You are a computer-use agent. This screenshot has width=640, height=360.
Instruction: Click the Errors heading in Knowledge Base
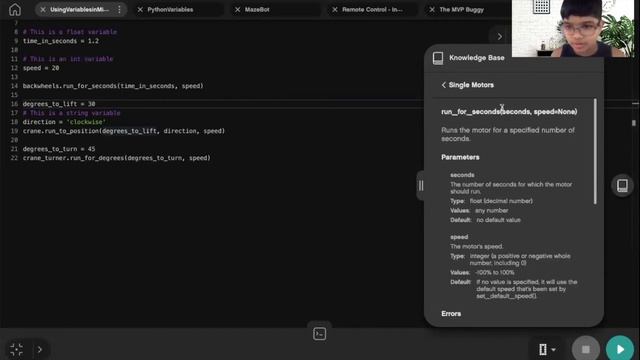click(451, 313)
